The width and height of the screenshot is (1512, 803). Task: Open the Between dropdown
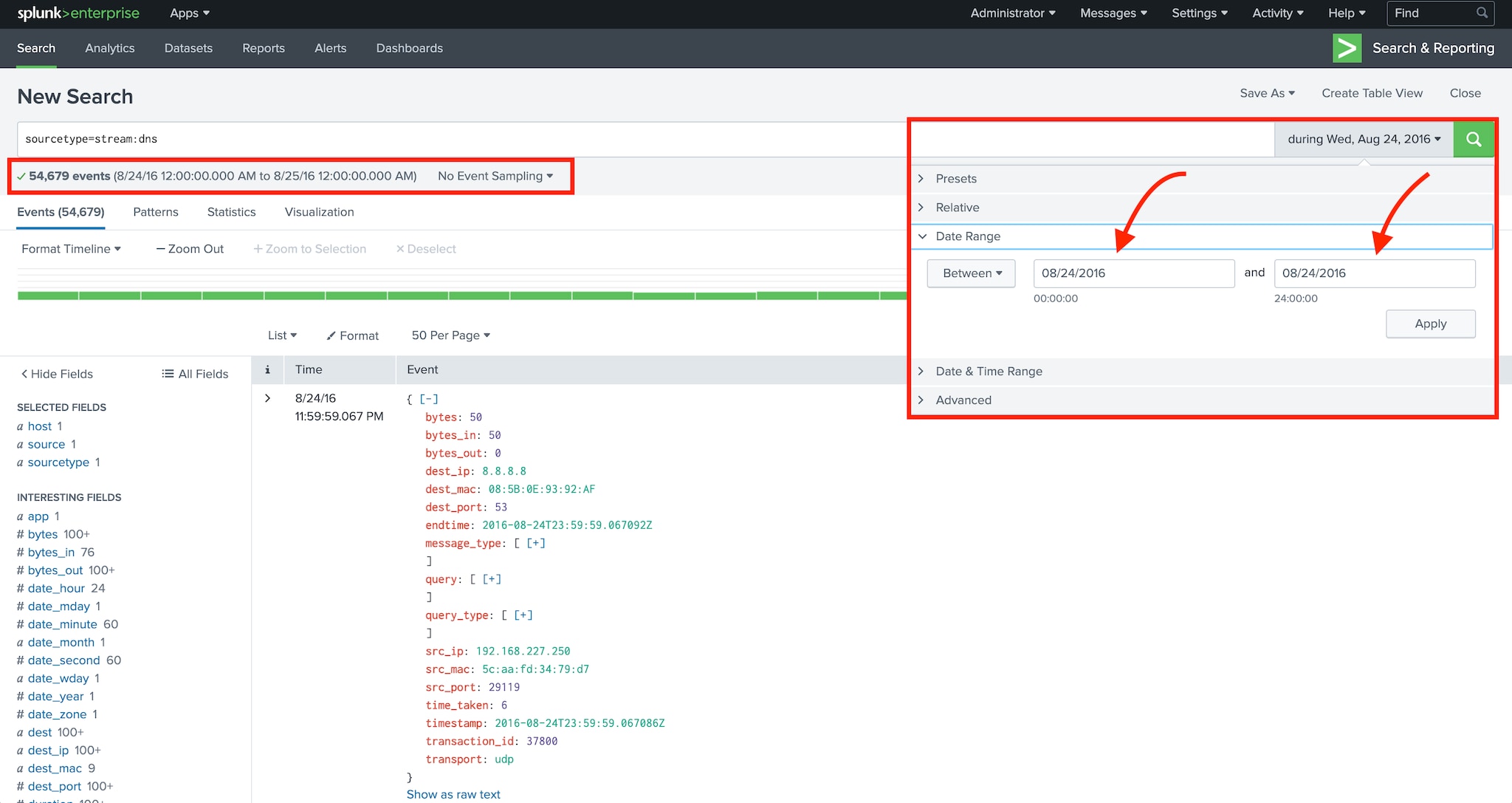972,273
